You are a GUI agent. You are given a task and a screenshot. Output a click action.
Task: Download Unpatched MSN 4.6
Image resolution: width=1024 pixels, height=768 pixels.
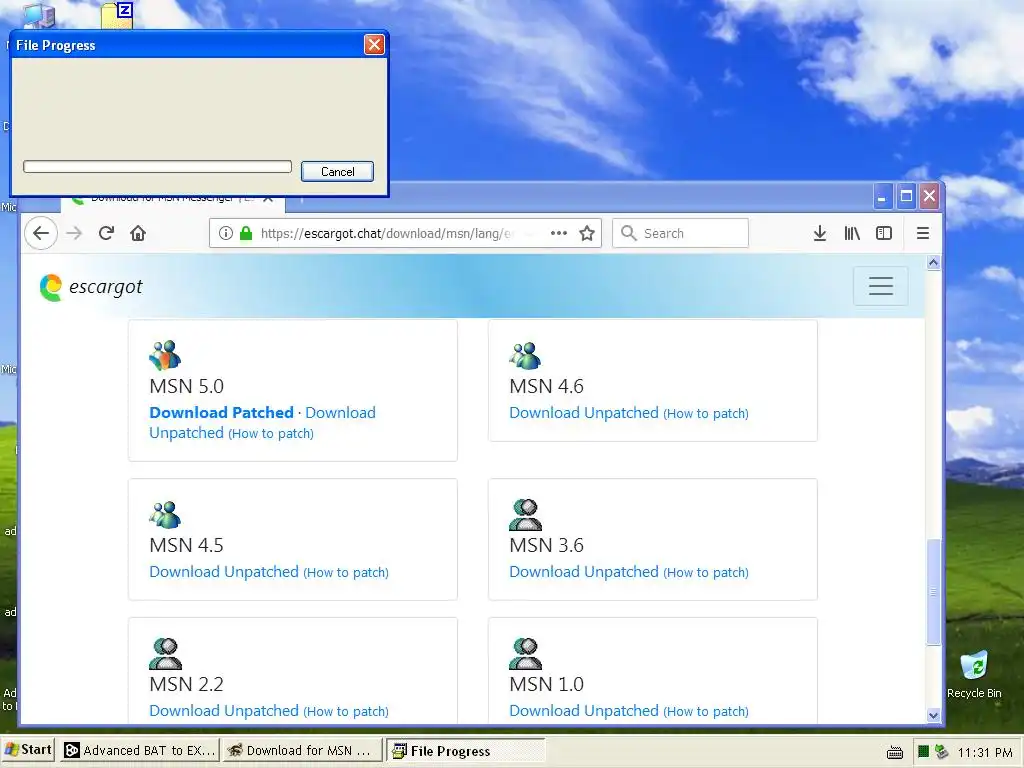[584, 413]
